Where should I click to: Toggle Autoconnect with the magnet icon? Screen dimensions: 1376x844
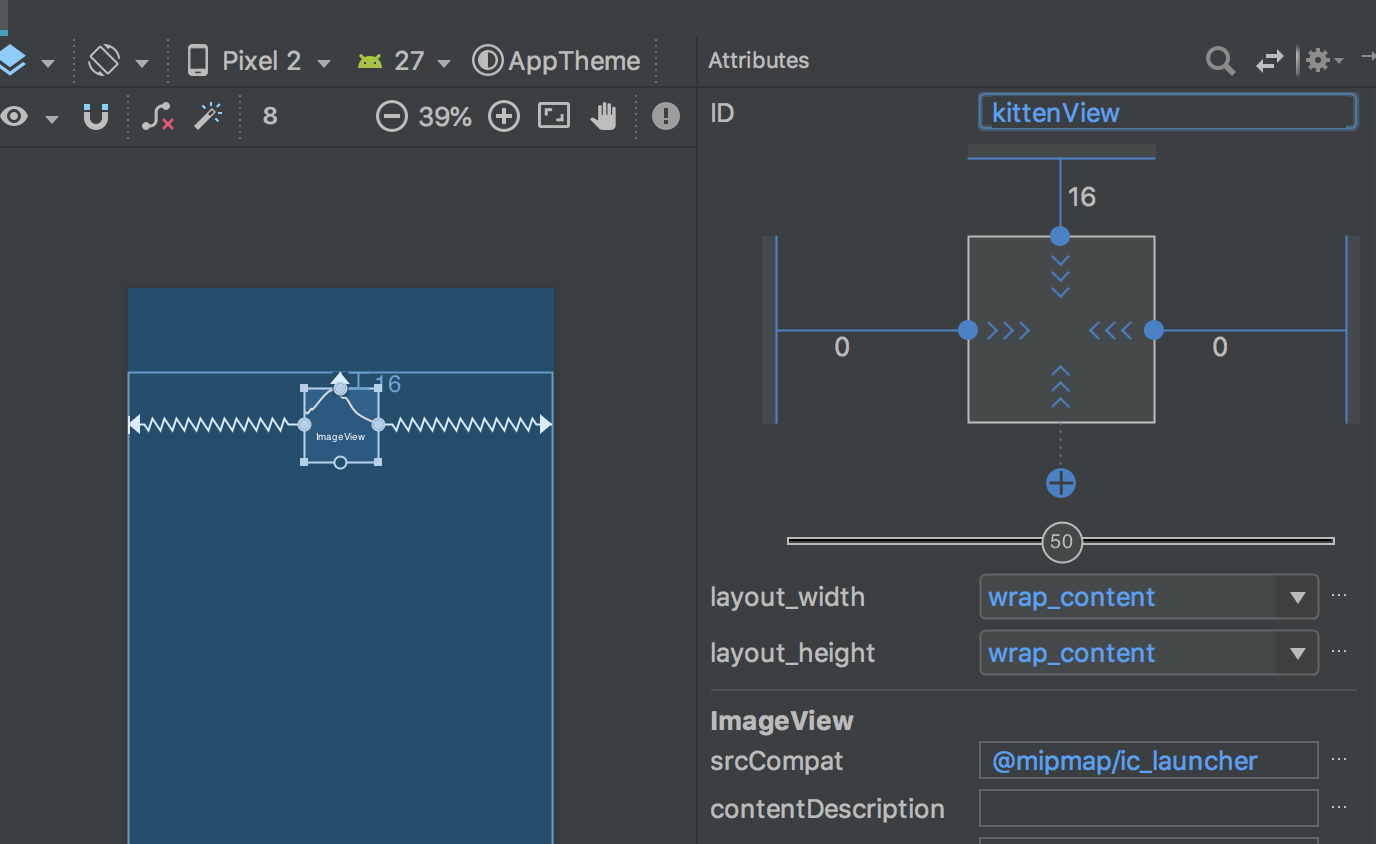[95, 116]
